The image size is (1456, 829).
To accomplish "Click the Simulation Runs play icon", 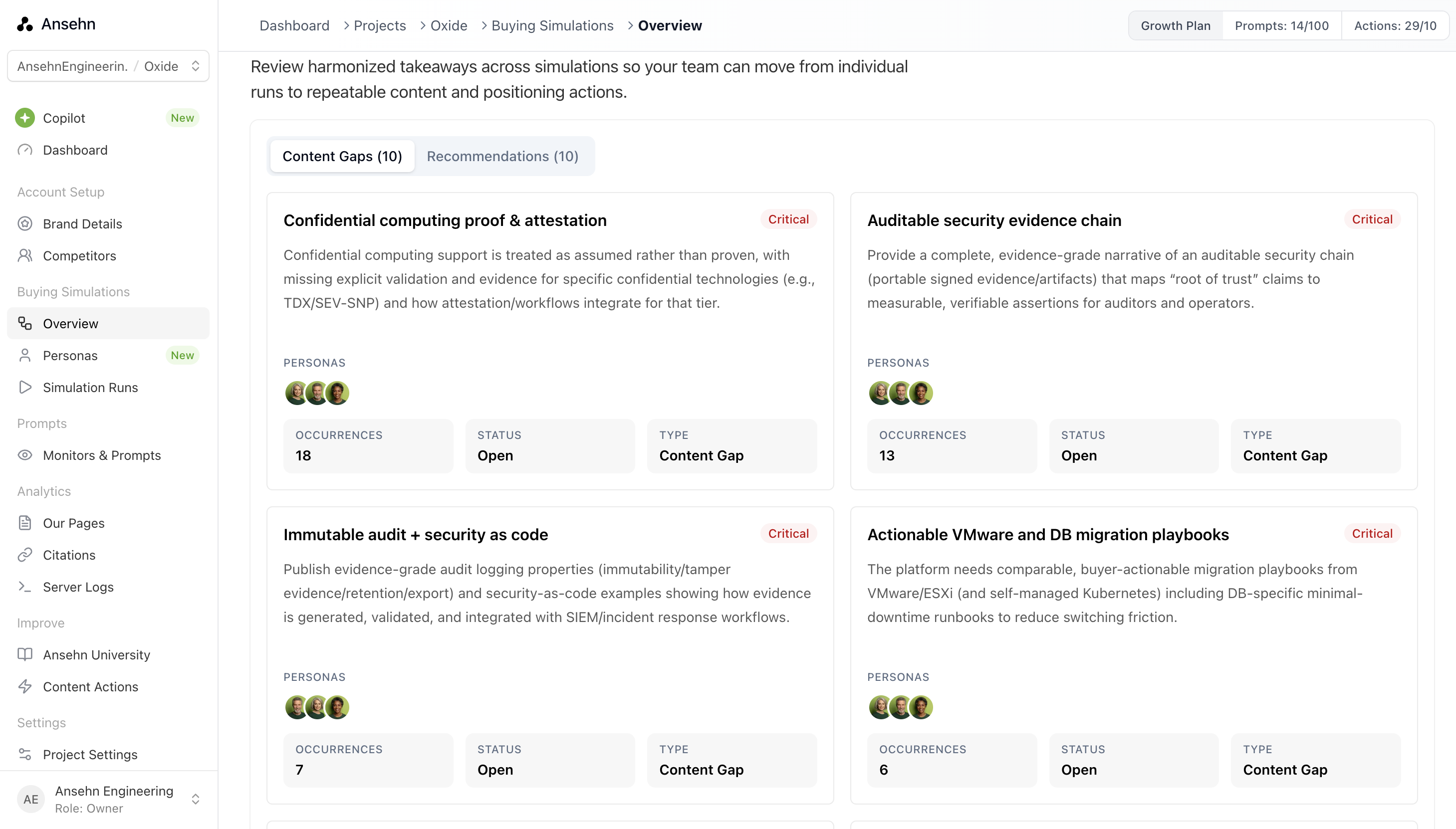I will 24,387.
